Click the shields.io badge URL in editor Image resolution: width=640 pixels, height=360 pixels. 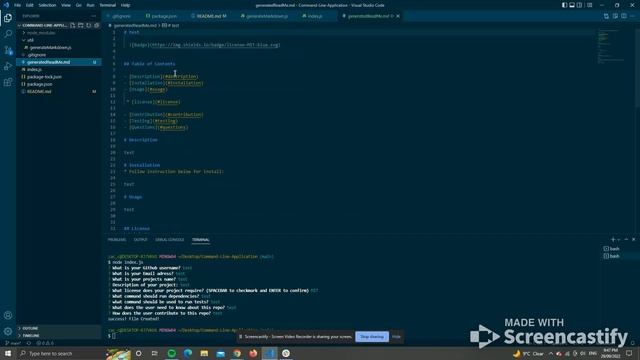[x=215, y=45]
